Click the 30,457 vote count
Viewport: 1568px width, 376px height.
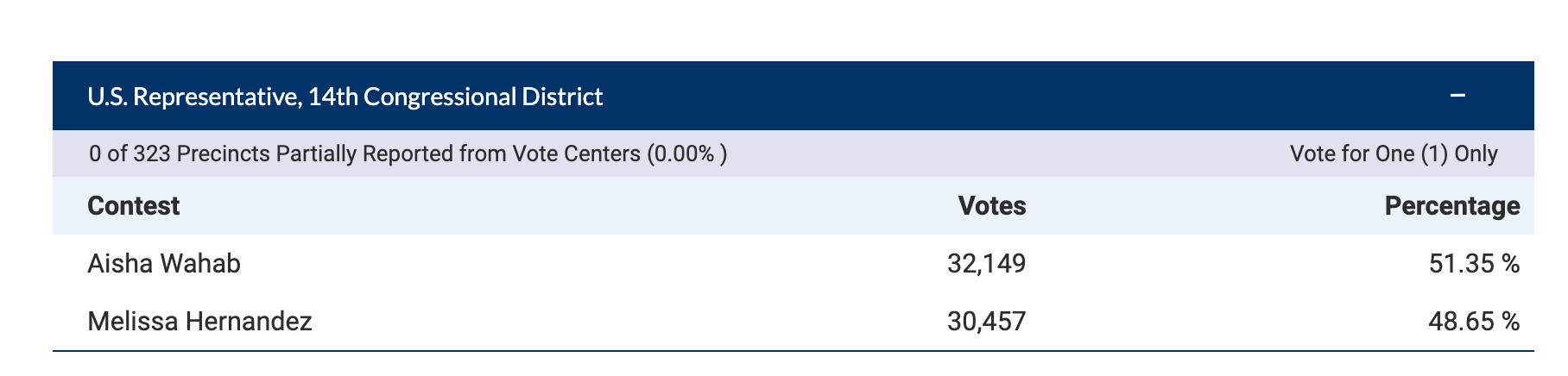coord(987,322)
